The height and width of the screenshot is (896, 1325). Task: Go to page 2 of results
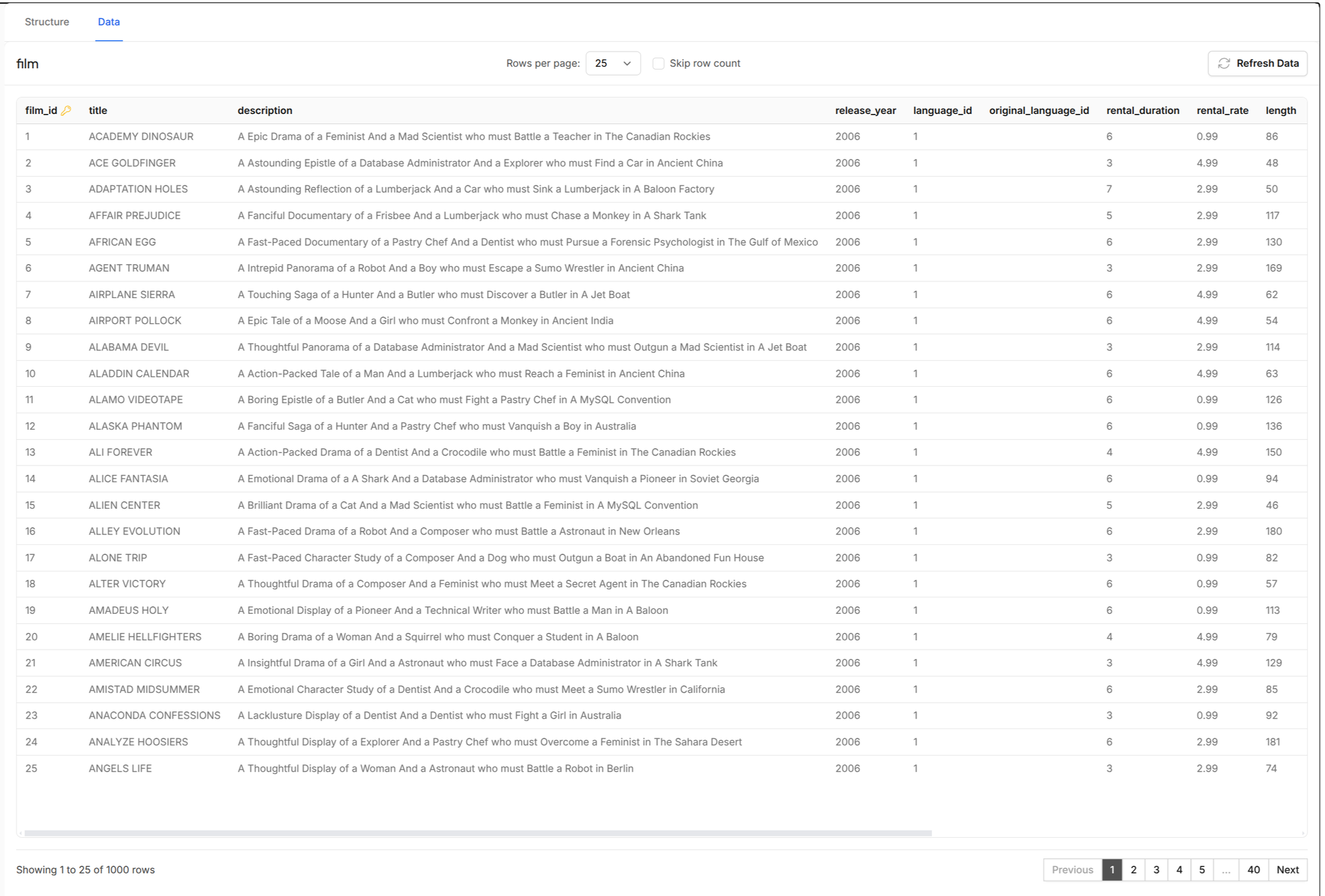[1134, 870]
